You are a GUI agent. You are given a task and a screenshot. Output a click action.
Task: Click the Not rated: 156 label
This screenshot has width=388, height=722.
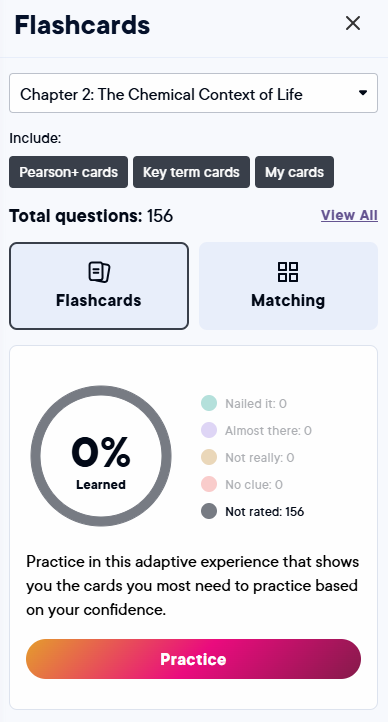(264, 512)
